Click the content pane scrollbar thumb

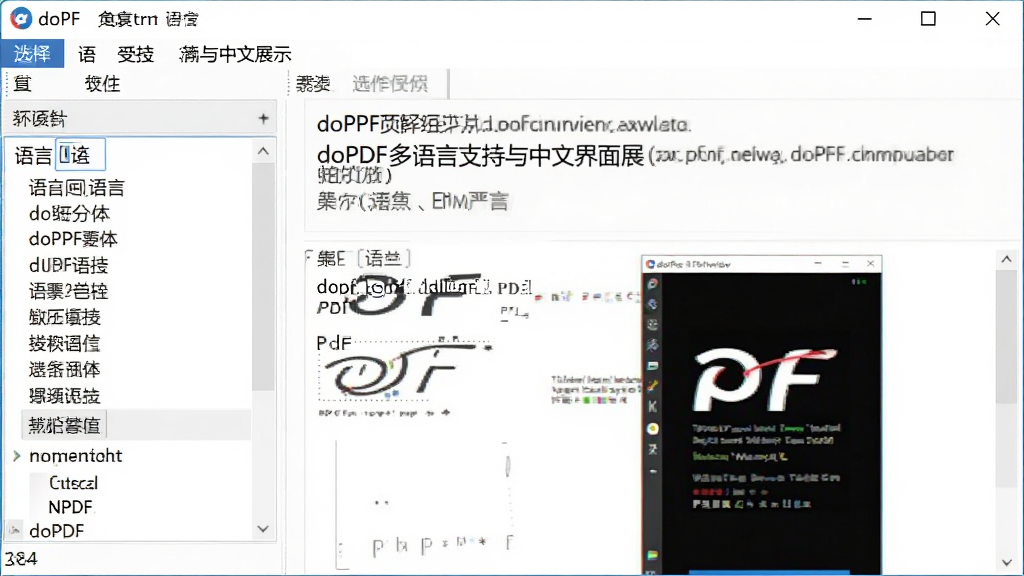pos(1006,338)
